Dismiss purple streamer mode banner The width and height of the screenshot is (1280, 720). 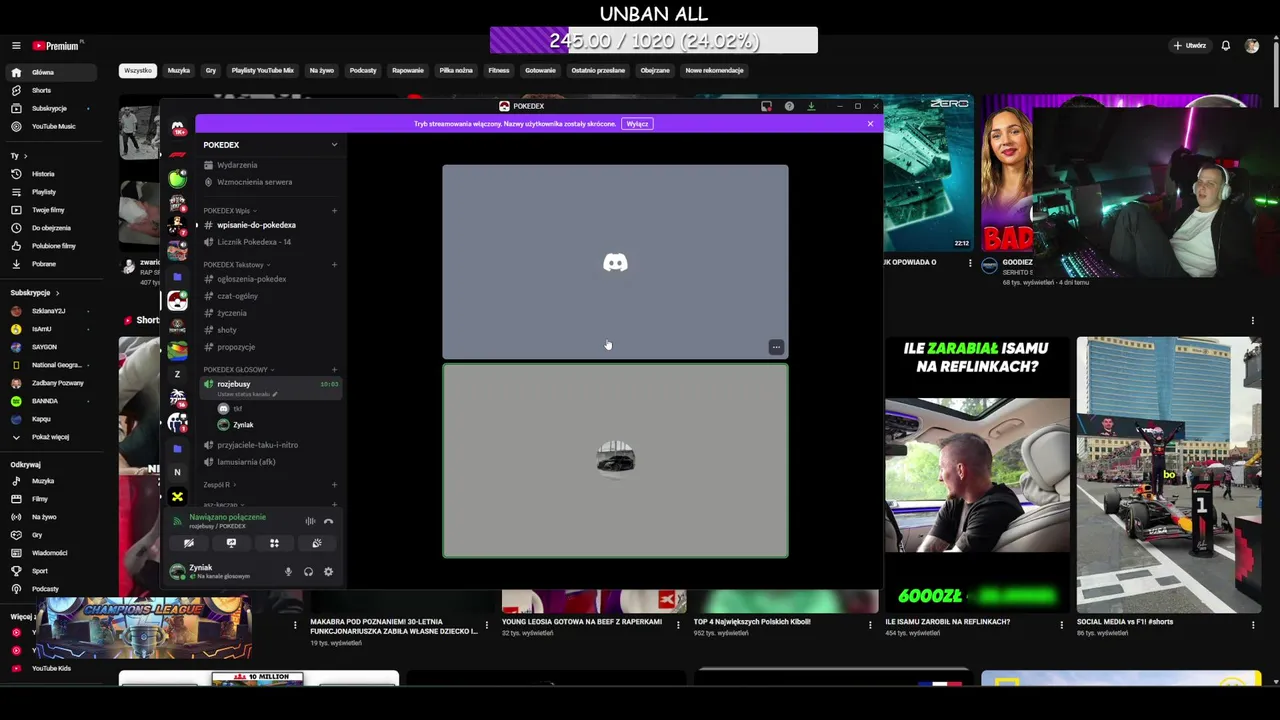(x=870, y=124)
